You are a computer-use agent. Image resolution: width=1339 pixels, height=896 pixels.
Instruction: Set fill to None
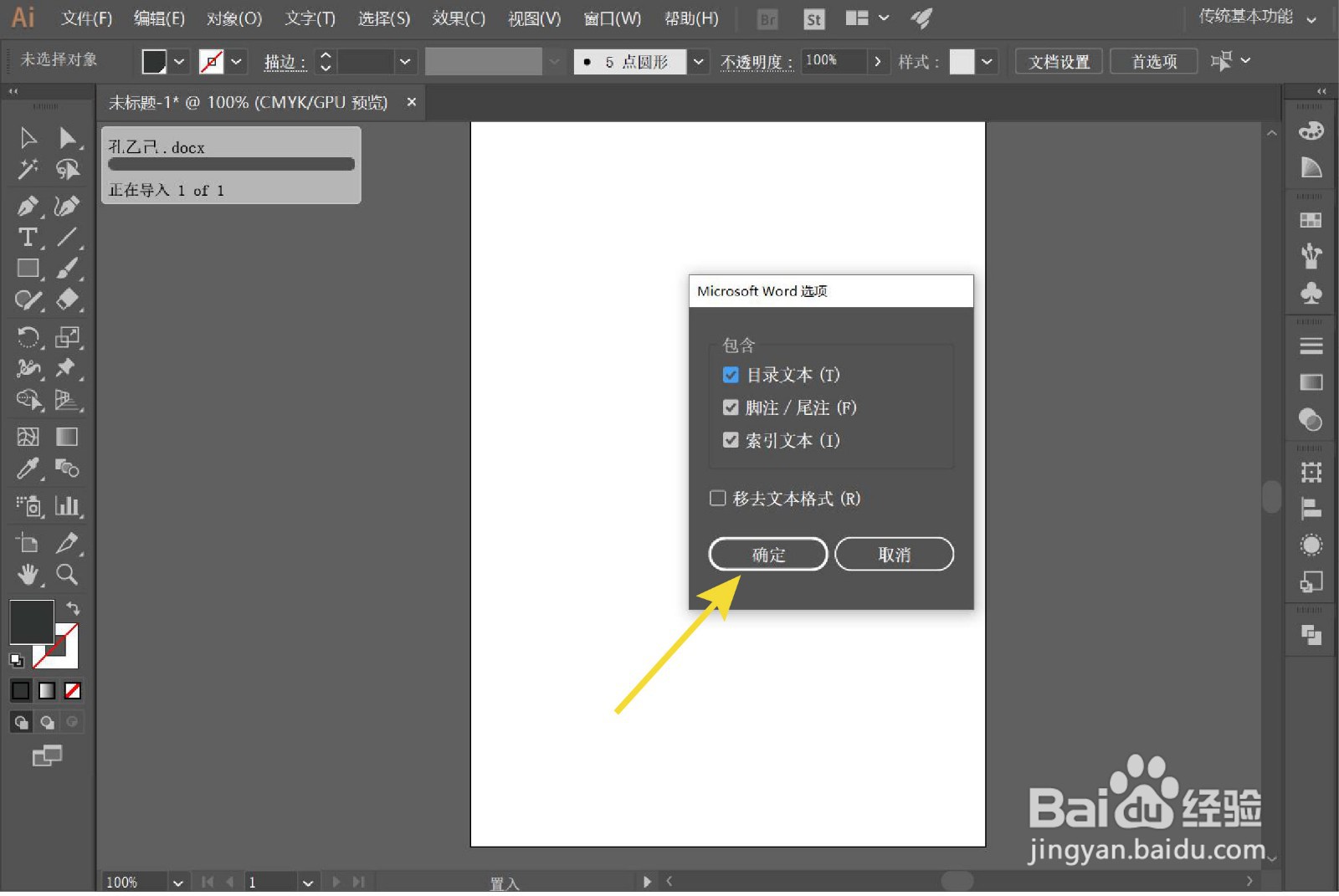pyautogui.click(x=73, y=691)
